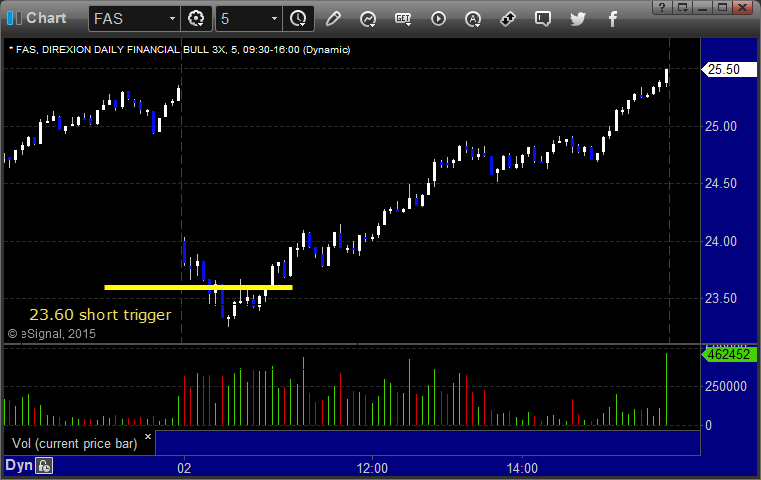The image size is (761, 480).
Task: Open the chart settings gear menu
Action: pos(196,19)
